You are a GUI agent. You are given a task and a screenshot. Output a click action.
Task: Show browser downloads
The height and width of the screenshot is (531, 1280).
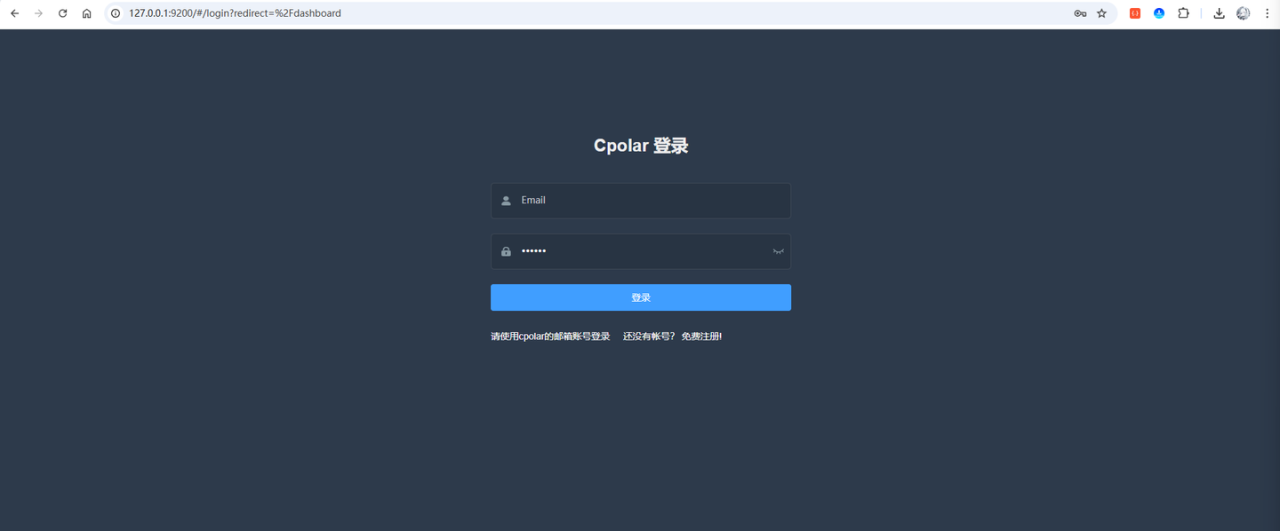click(x=1219, y=14)
